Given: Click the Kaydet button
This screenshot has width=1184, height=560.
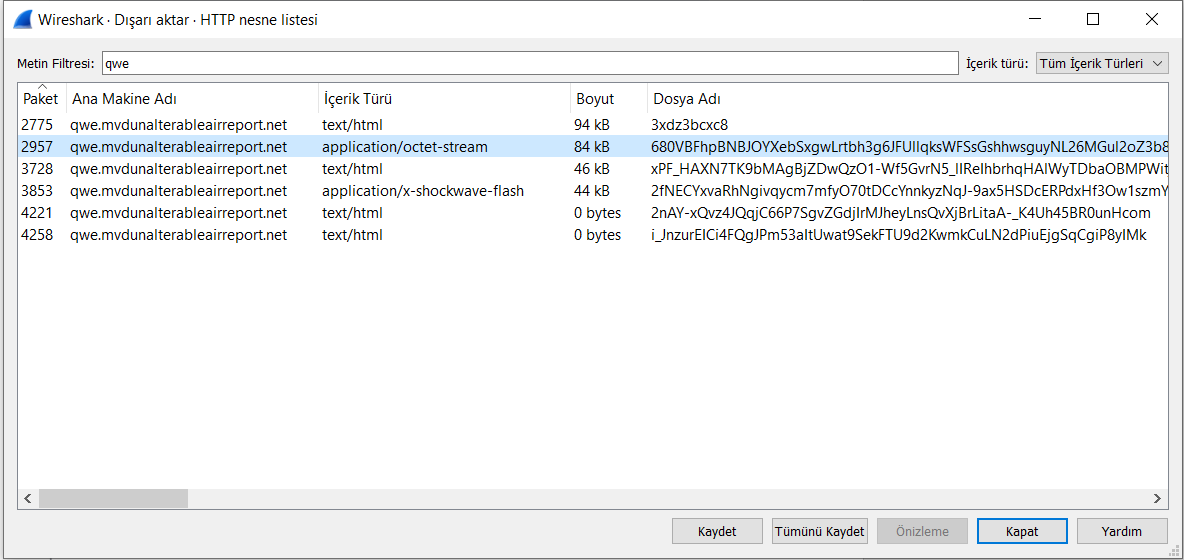Looking at the screenshot, I should (717, 531).
